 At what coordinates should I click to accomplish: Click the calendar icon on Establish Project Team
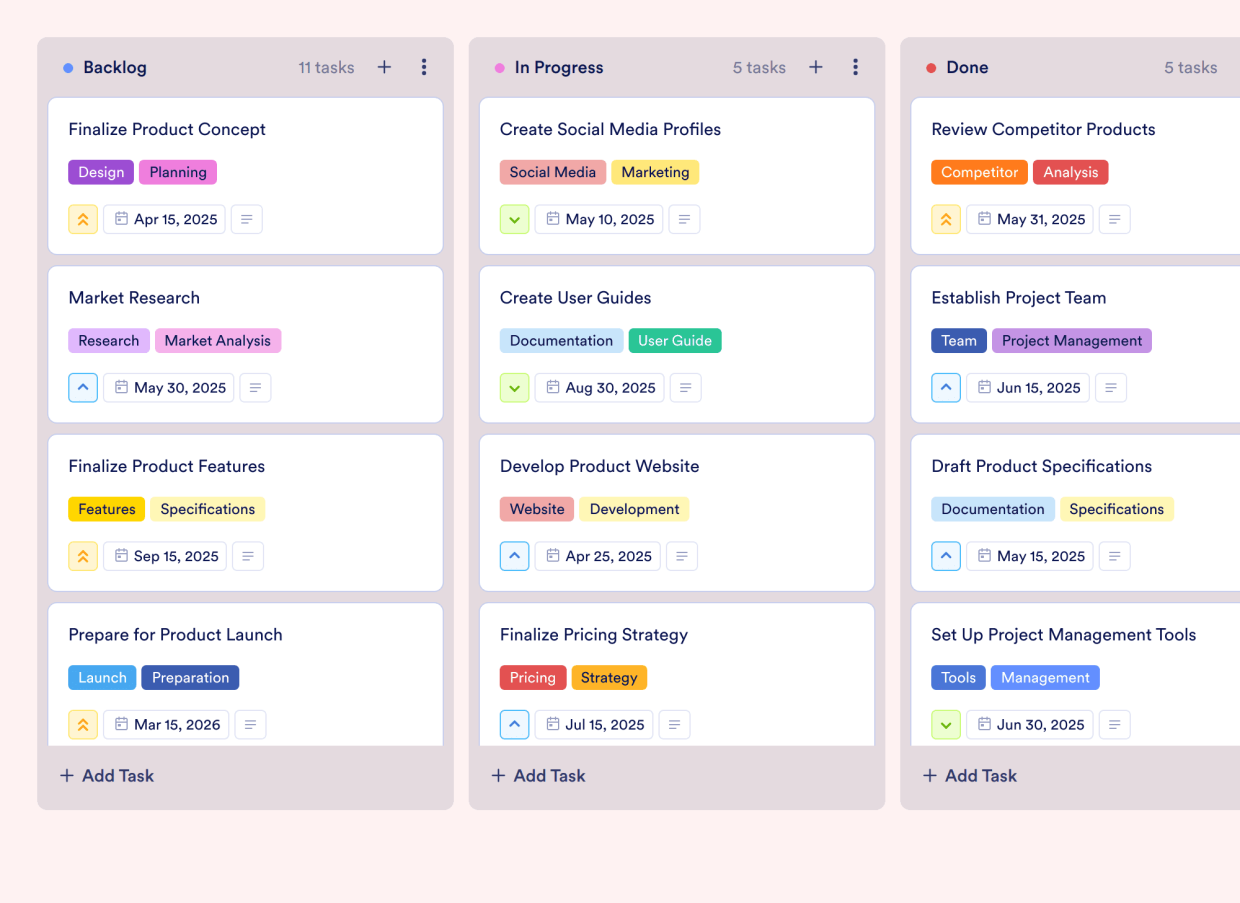coord(985,387)
